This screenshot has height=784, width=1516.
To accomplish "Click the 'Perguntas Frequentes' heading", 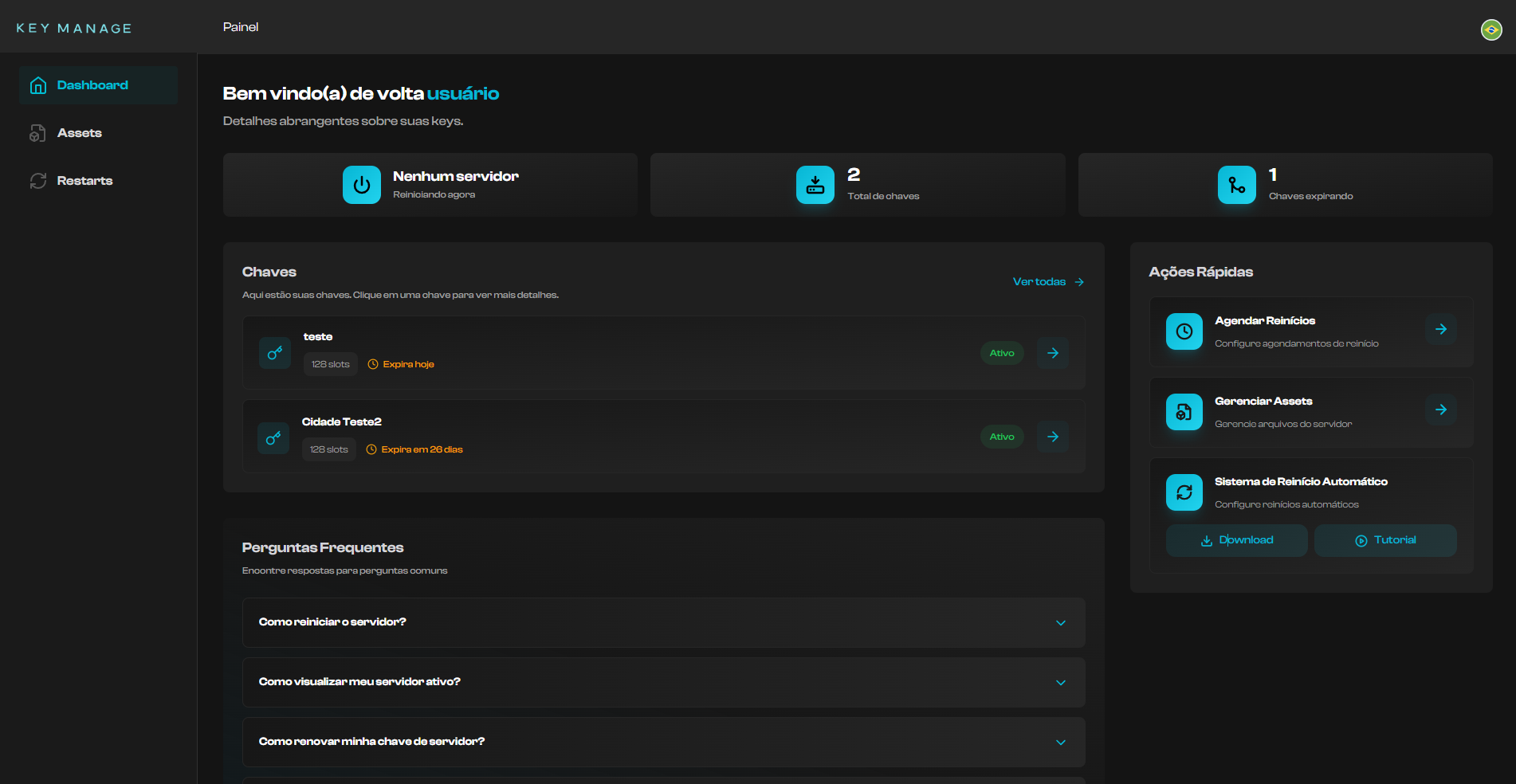I will pos(323,548).
